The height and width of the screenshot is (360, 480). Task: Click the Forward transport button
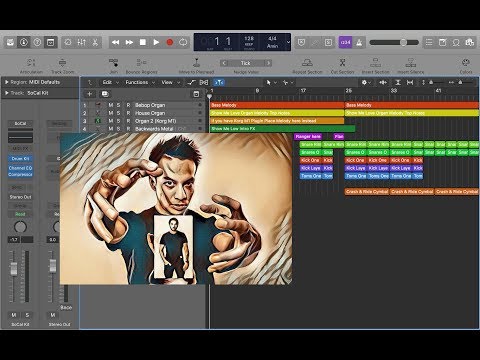[x=129, y=42]
